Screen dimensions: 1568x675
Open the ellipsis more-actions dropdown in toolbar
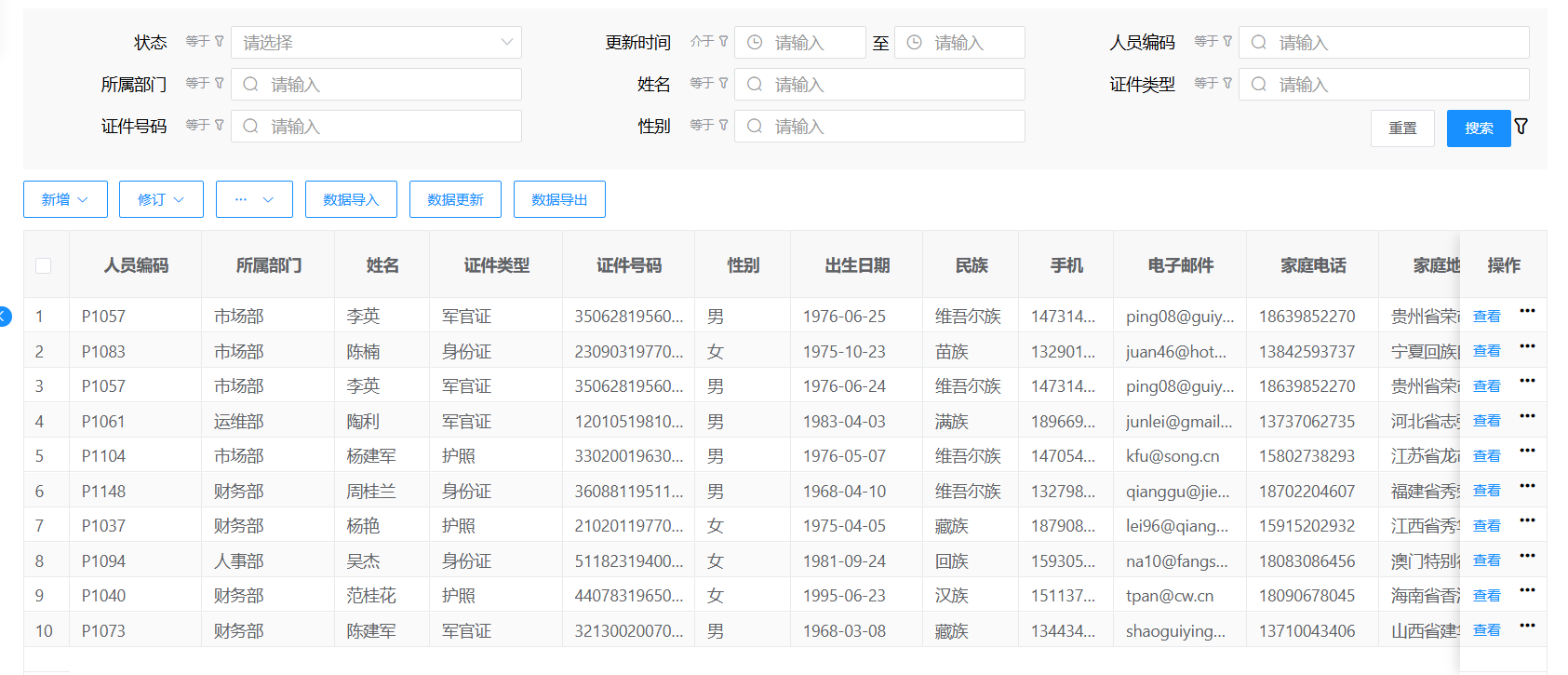(x=254, y=199)
